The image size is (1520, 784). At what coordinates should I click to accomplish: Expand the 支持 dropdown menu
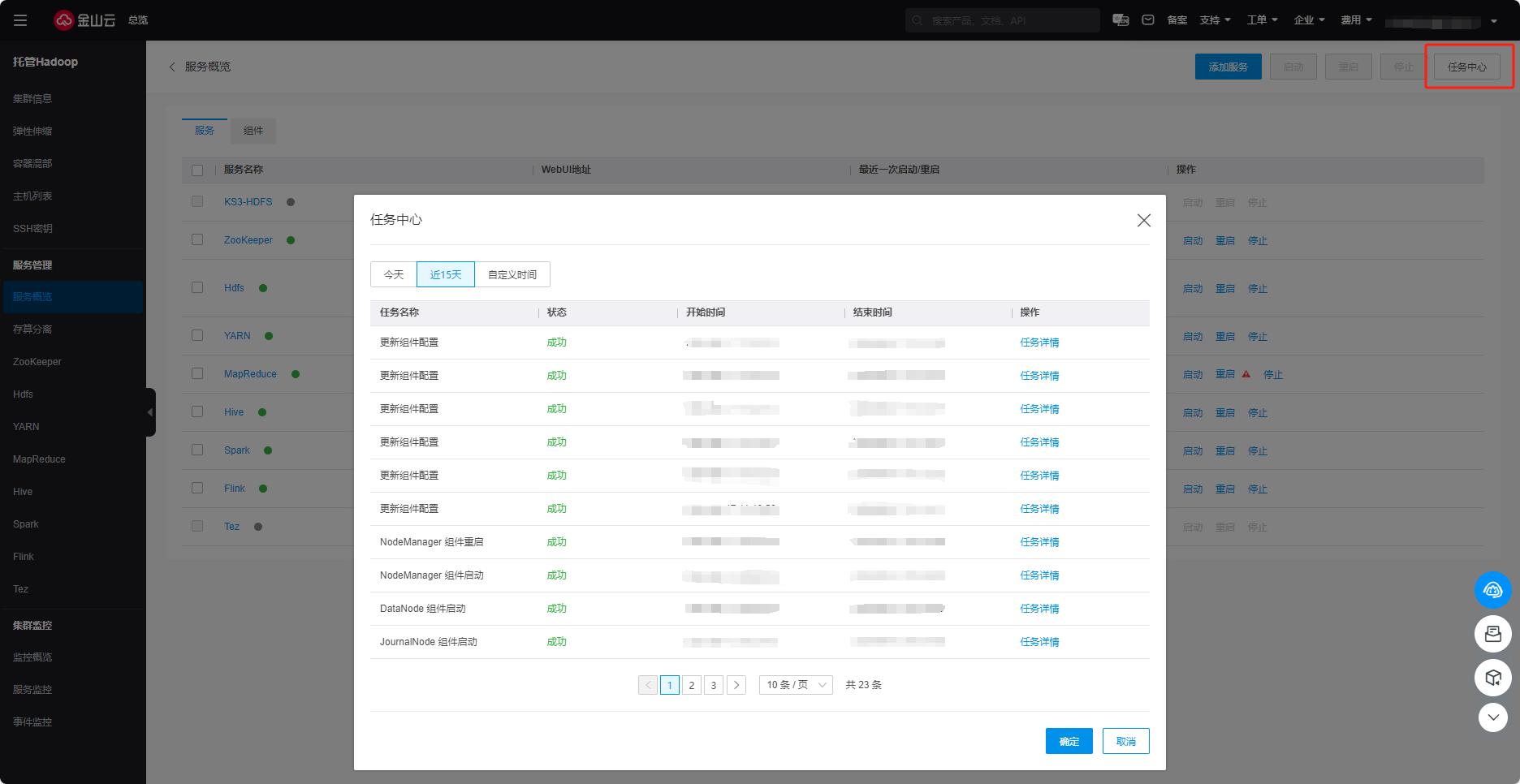[1215, 20]
